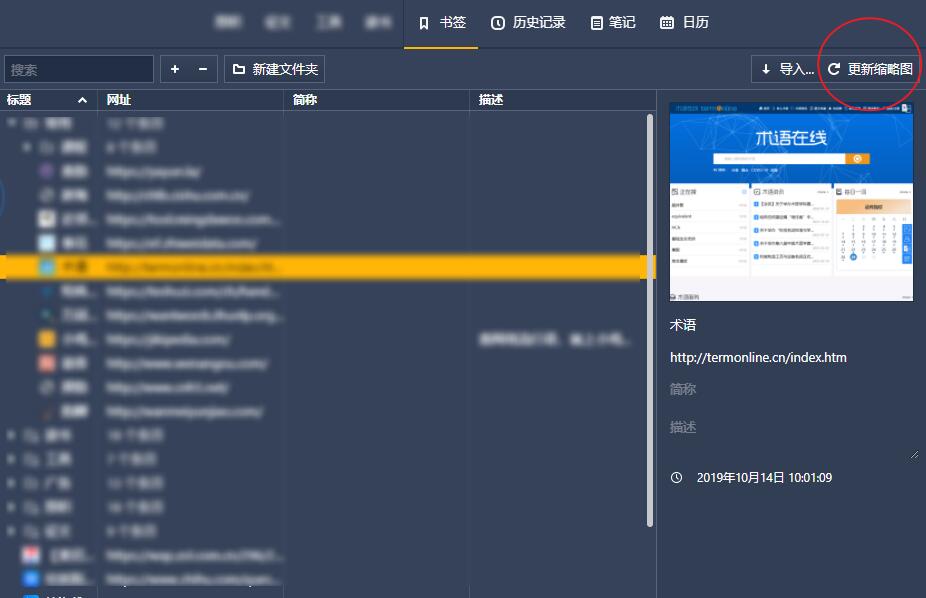
Task: Click the termonline.cn URL field in details
Action: [758, 357]
